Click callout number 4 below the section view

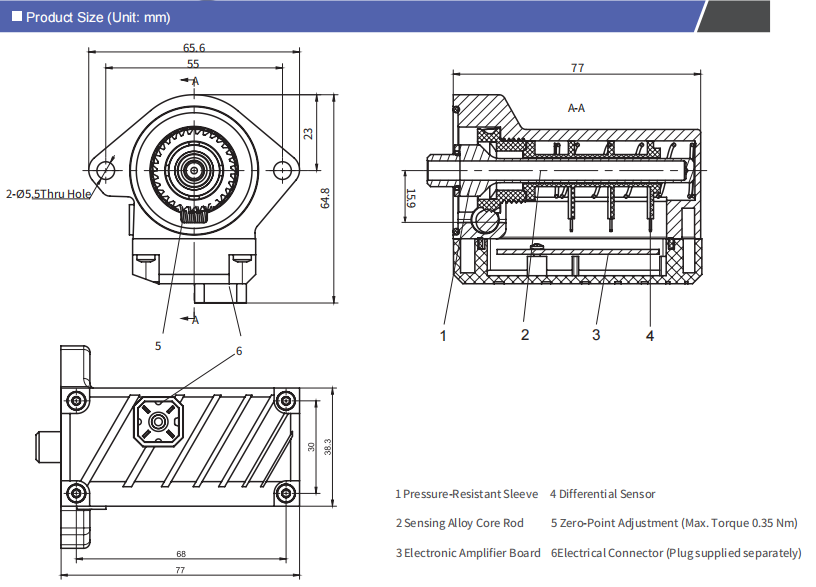650,335
